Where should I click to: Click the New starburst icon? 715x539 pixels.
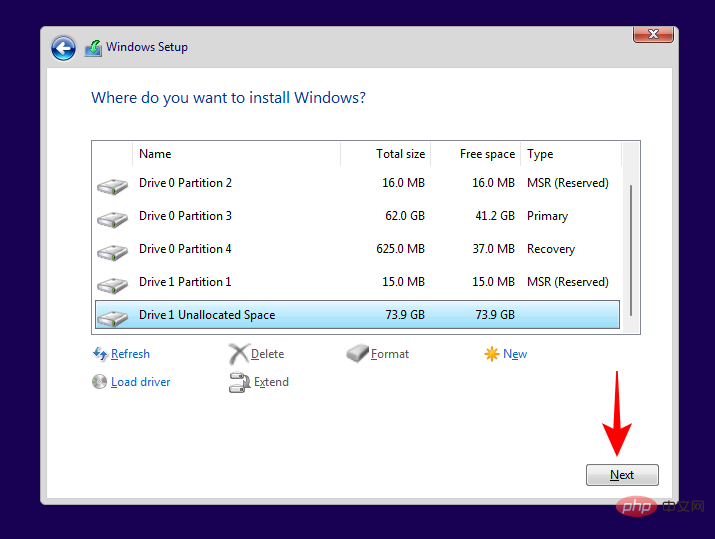coord(492,354)
